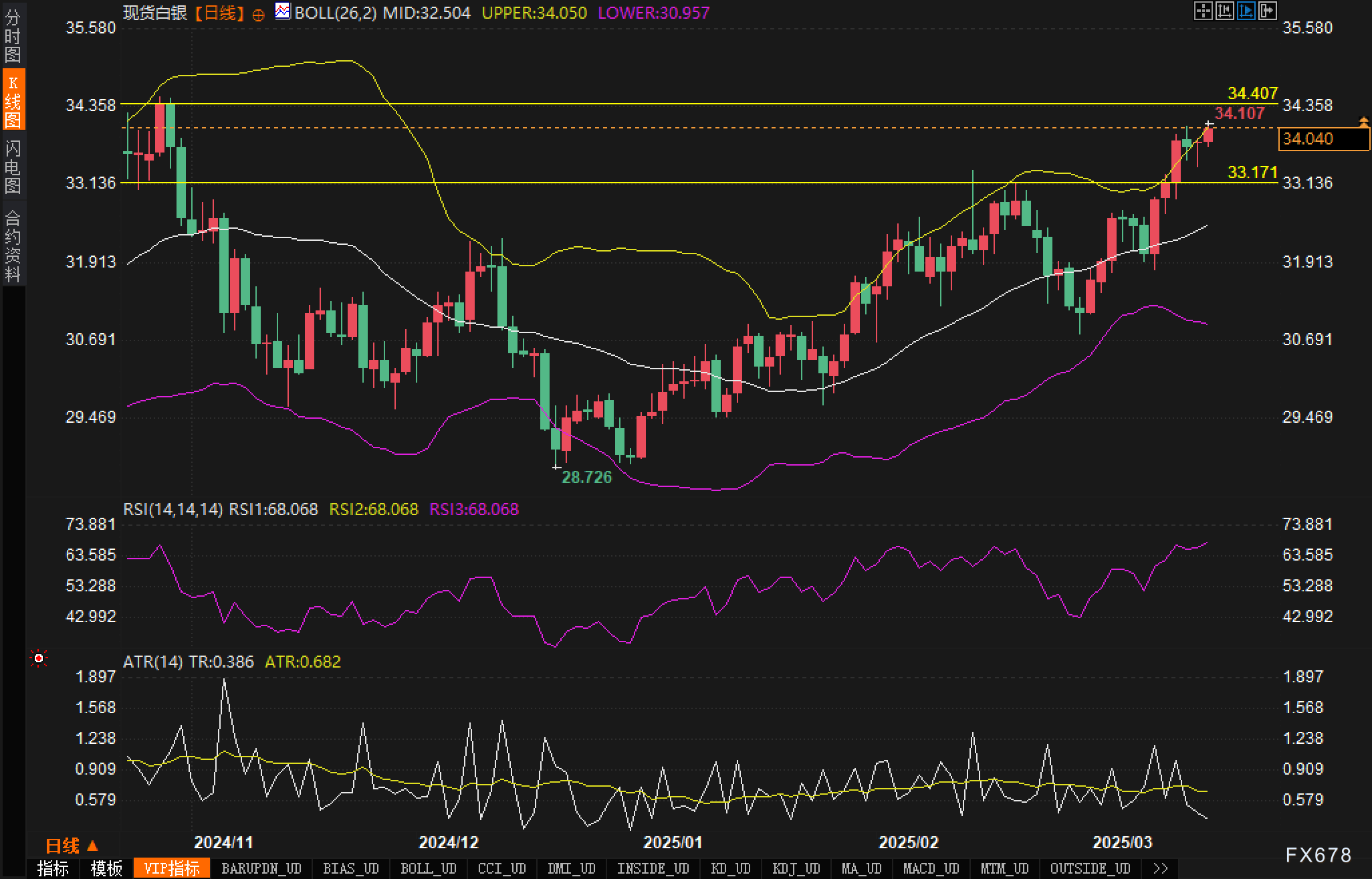The image size is (1372, 879).
Task: Click the axis scale icon in top toolbar
Action: pos(1224,11)
